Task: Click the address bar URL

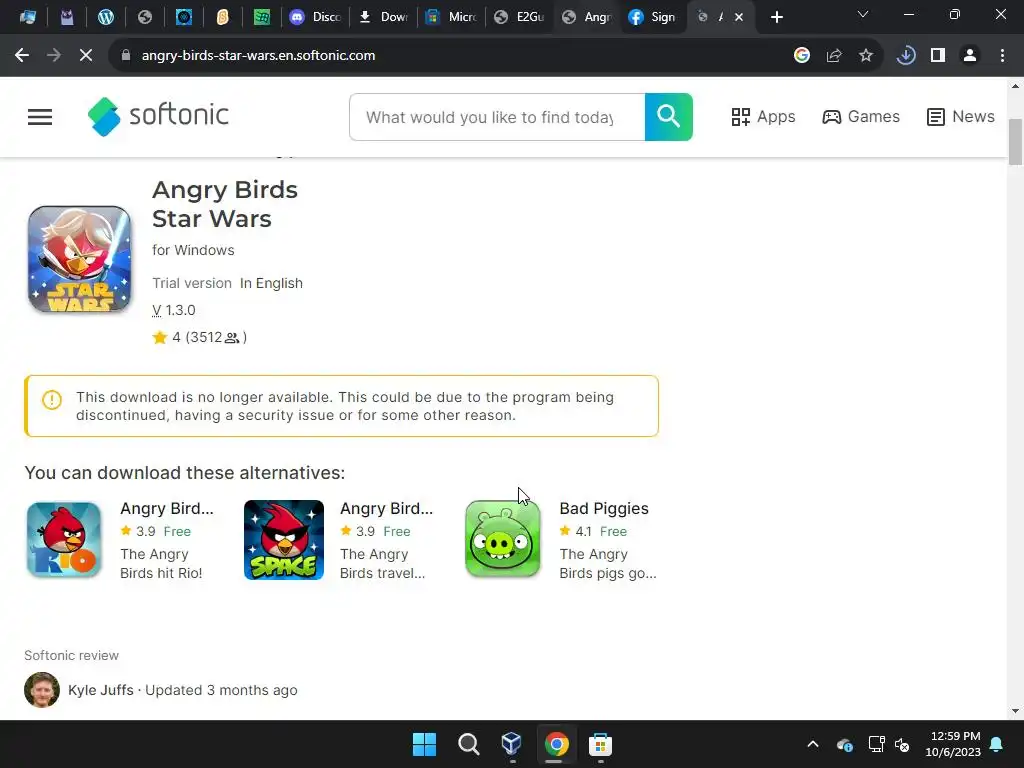Action: pos(258,56)
